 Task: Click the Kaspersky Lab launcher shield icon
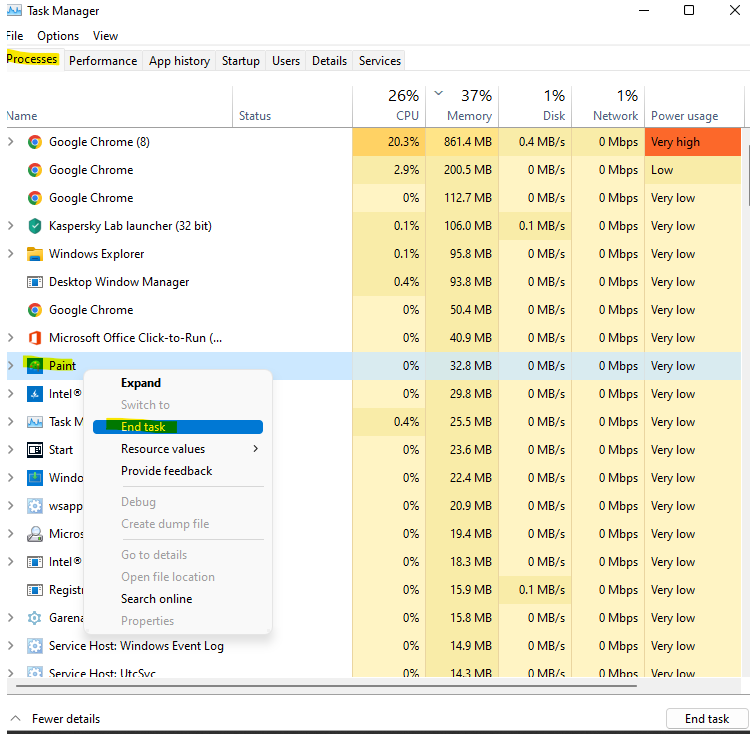[x=34, y=226]
